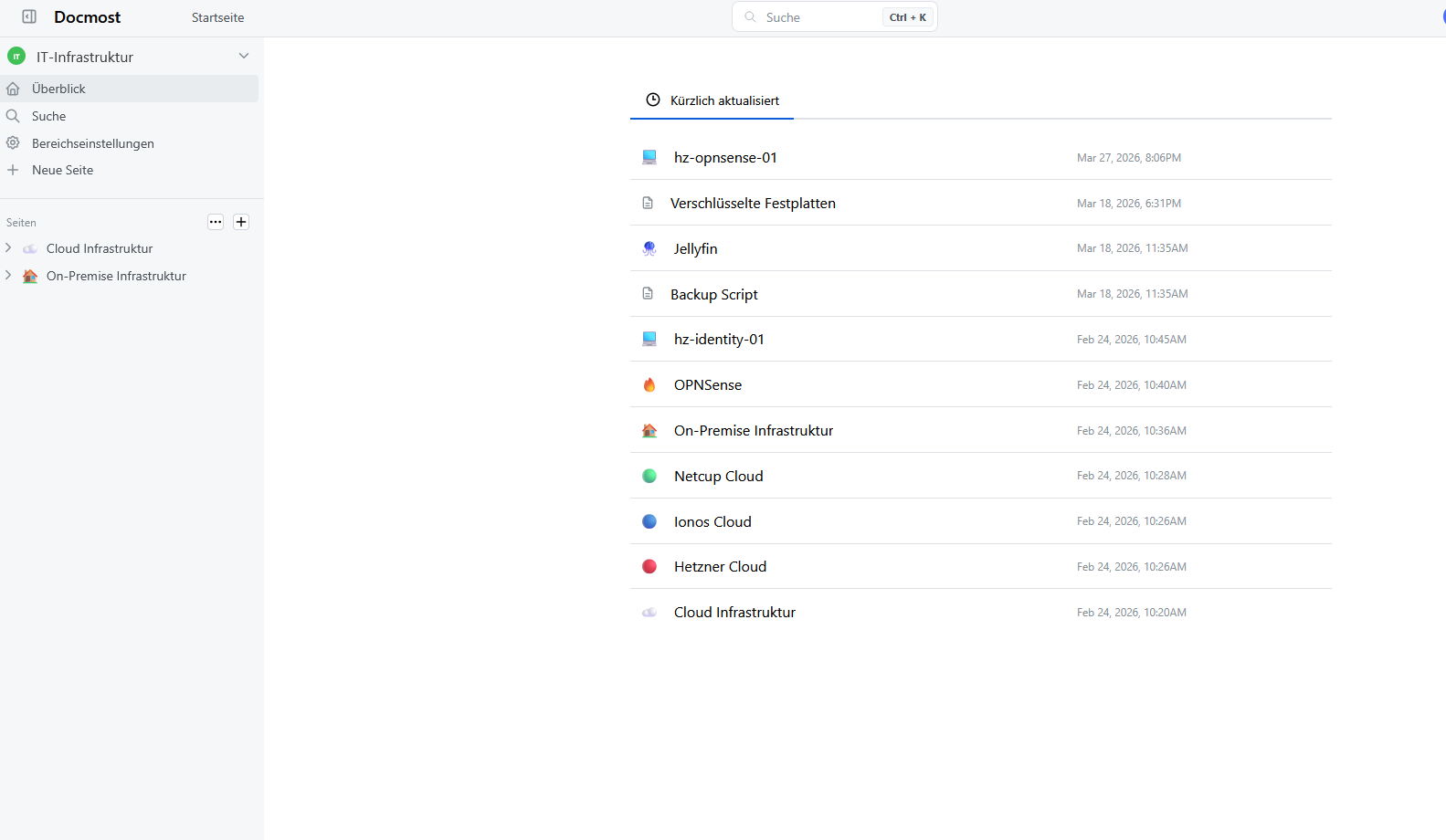Click the house icon of On-Premise Infrastruktur in sidebar
The height and width of the screenshot is (840, 1446).
coord(30,276)
